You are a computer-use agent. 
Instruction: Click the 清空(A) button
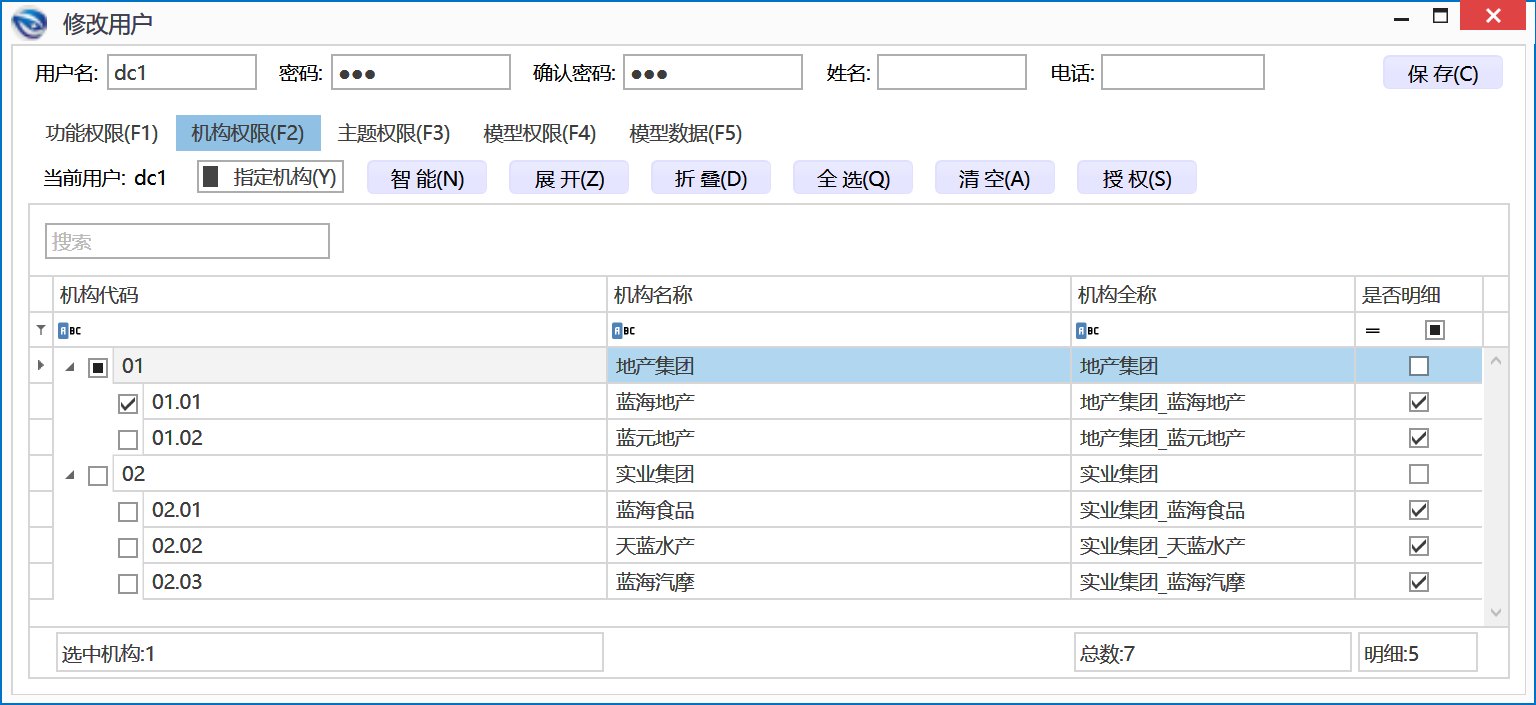[x=995, y=179]
